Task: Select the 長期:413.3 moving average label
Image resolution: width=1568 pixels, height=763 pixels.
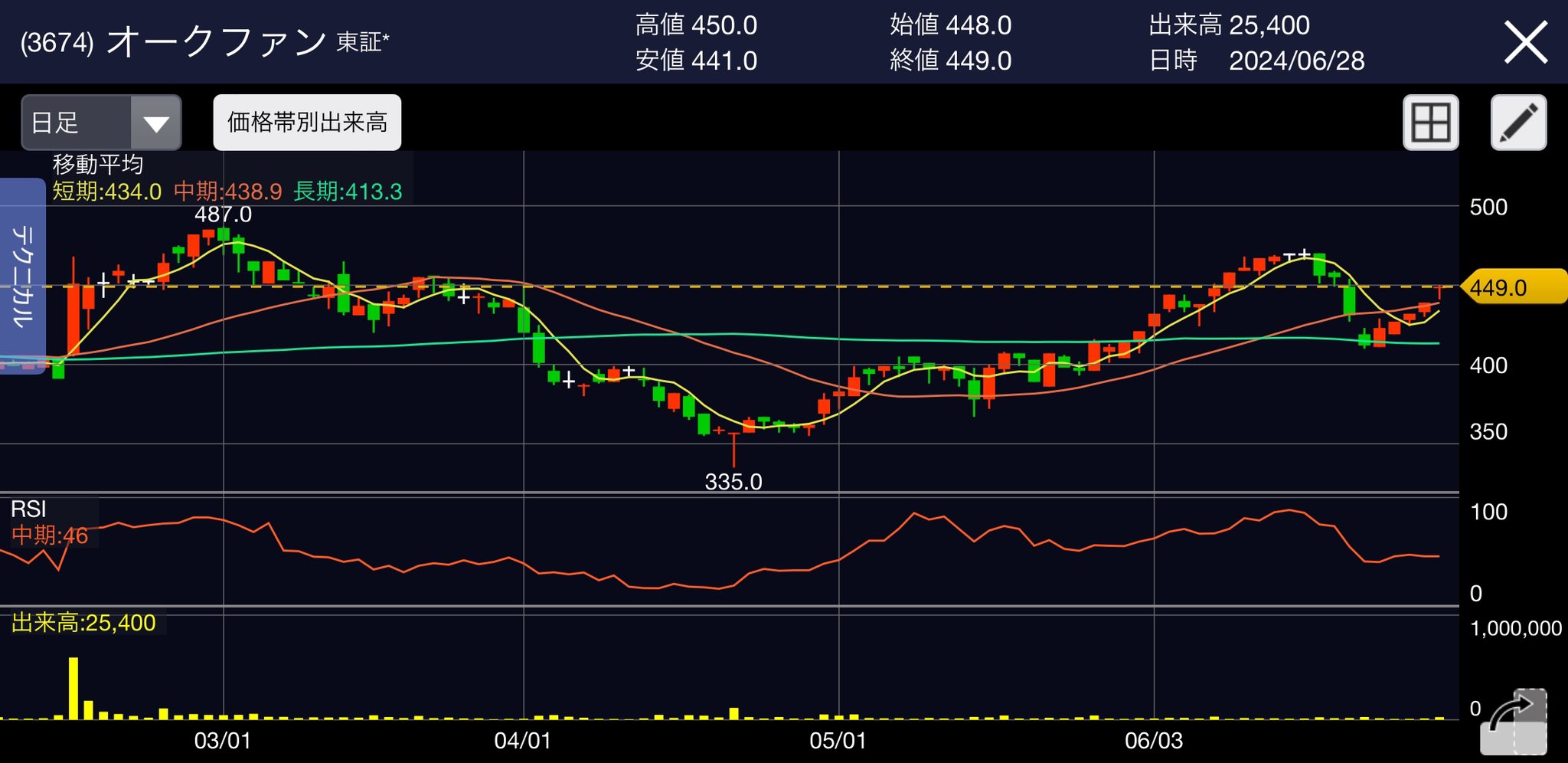Action: 348,192
